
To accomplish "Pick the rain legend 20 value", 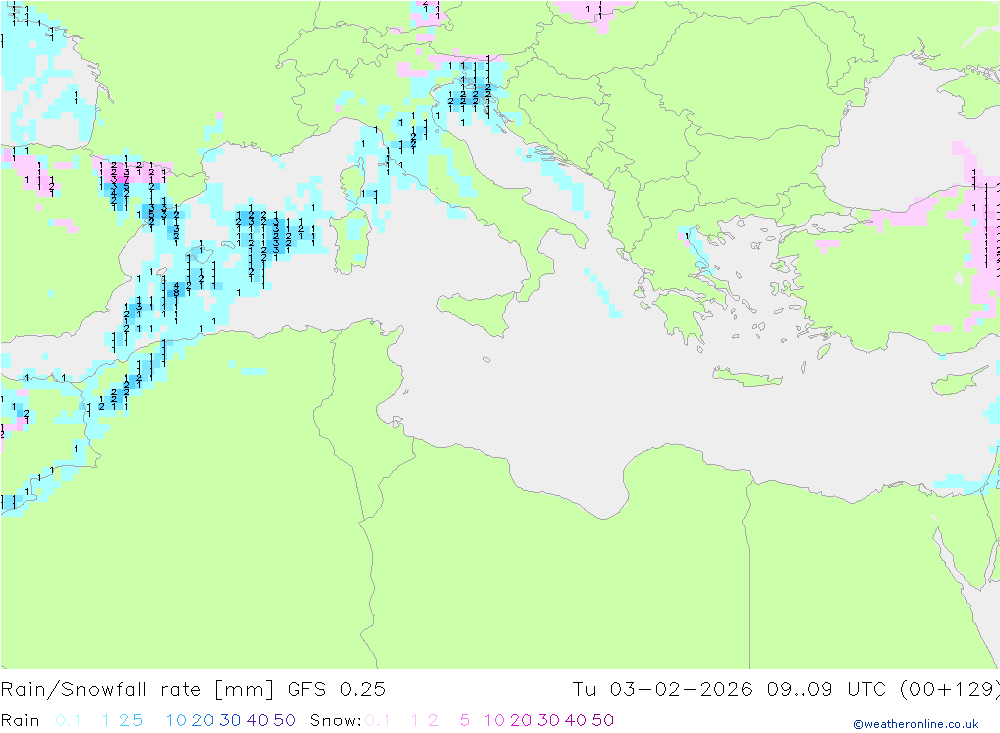I will tap(203, 720).
